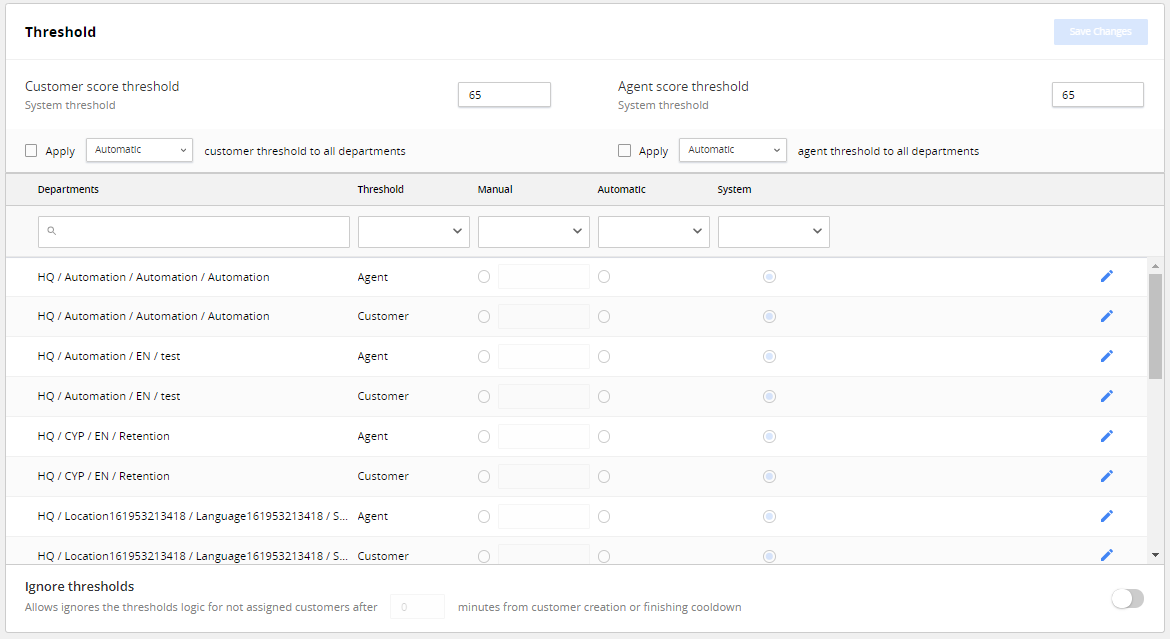
Task: Turn on the Ignore thresholds toggle
Action: click(1127, 598)
